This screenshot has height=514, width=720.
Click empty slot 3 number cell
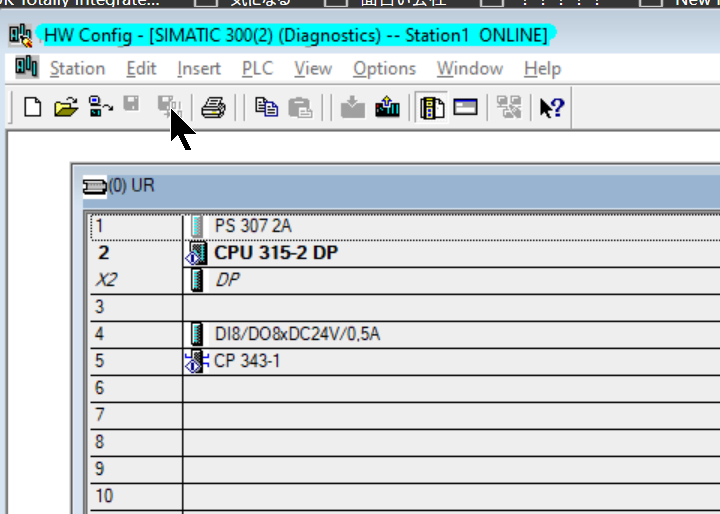(136, 307)
